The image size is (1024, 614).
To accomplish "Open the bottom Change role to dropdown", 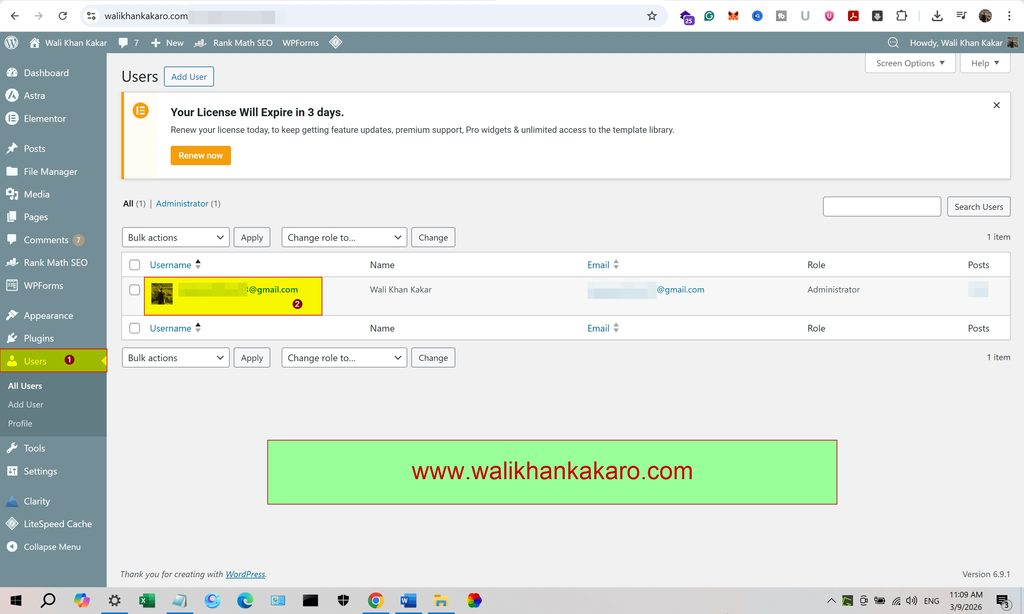I will click(x=344, y=357).
